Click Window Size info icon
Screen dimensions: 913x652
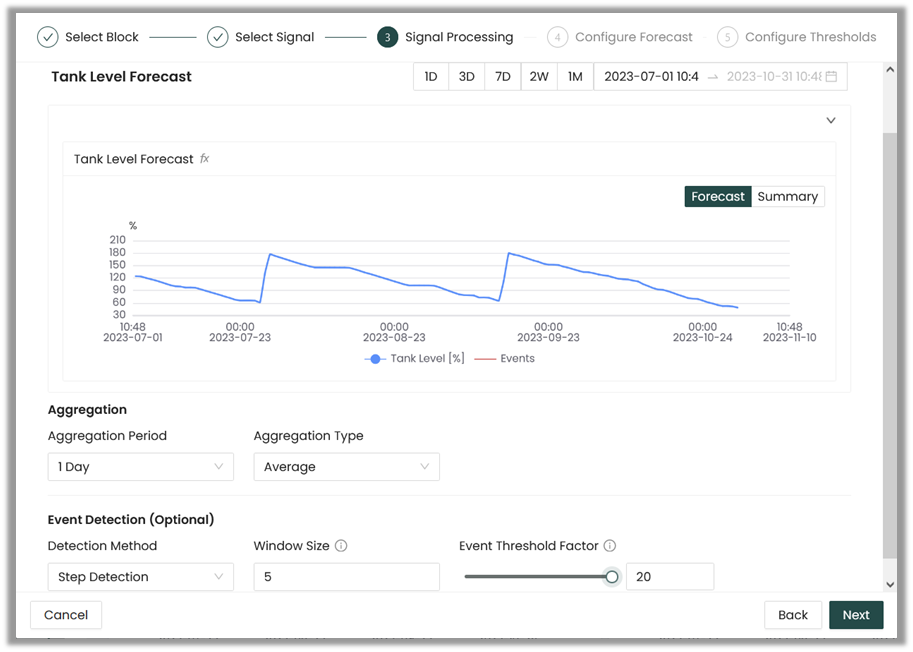pyautogui.click(x=341, y=546)
